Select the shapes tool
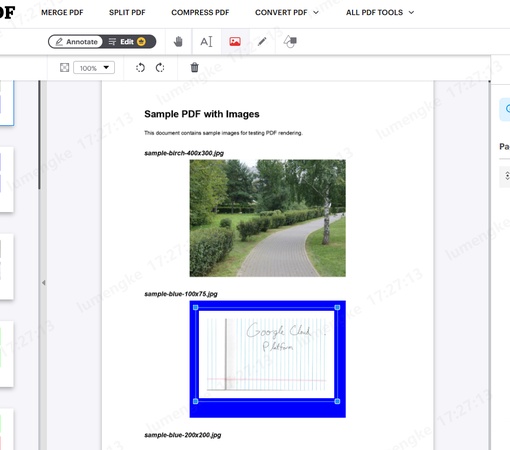The height and width of the screenshot is (450, 510). coord(290,42)
